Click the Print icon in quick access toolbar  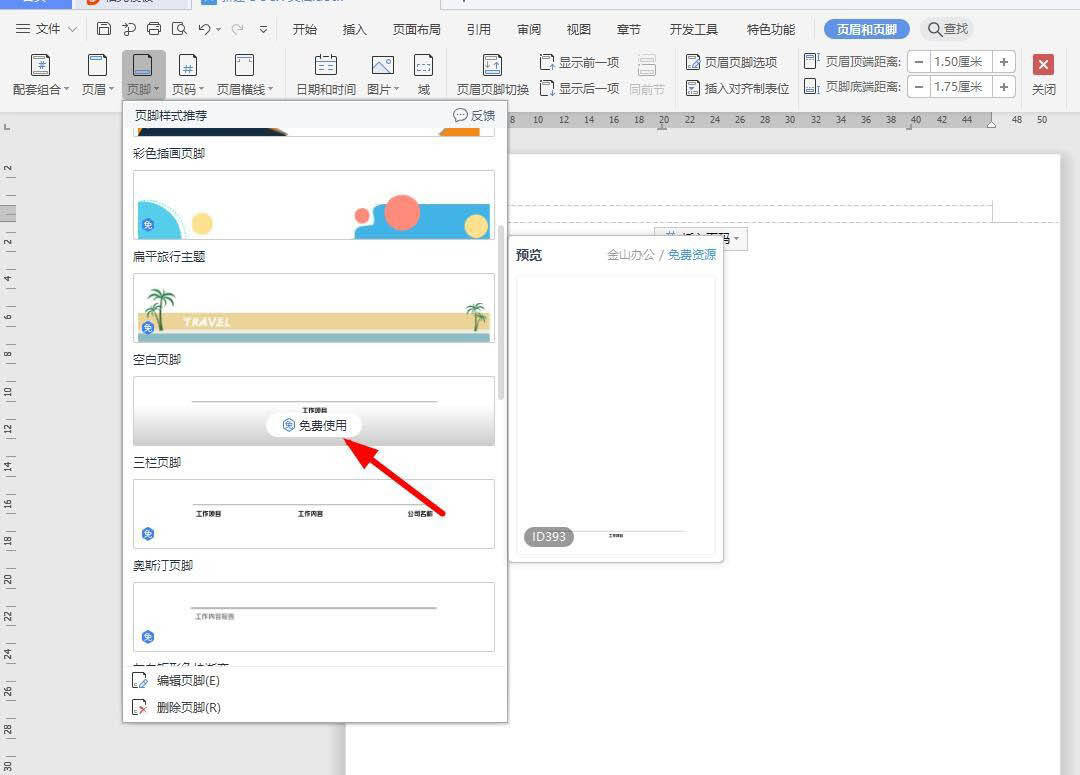pos(154,29)
